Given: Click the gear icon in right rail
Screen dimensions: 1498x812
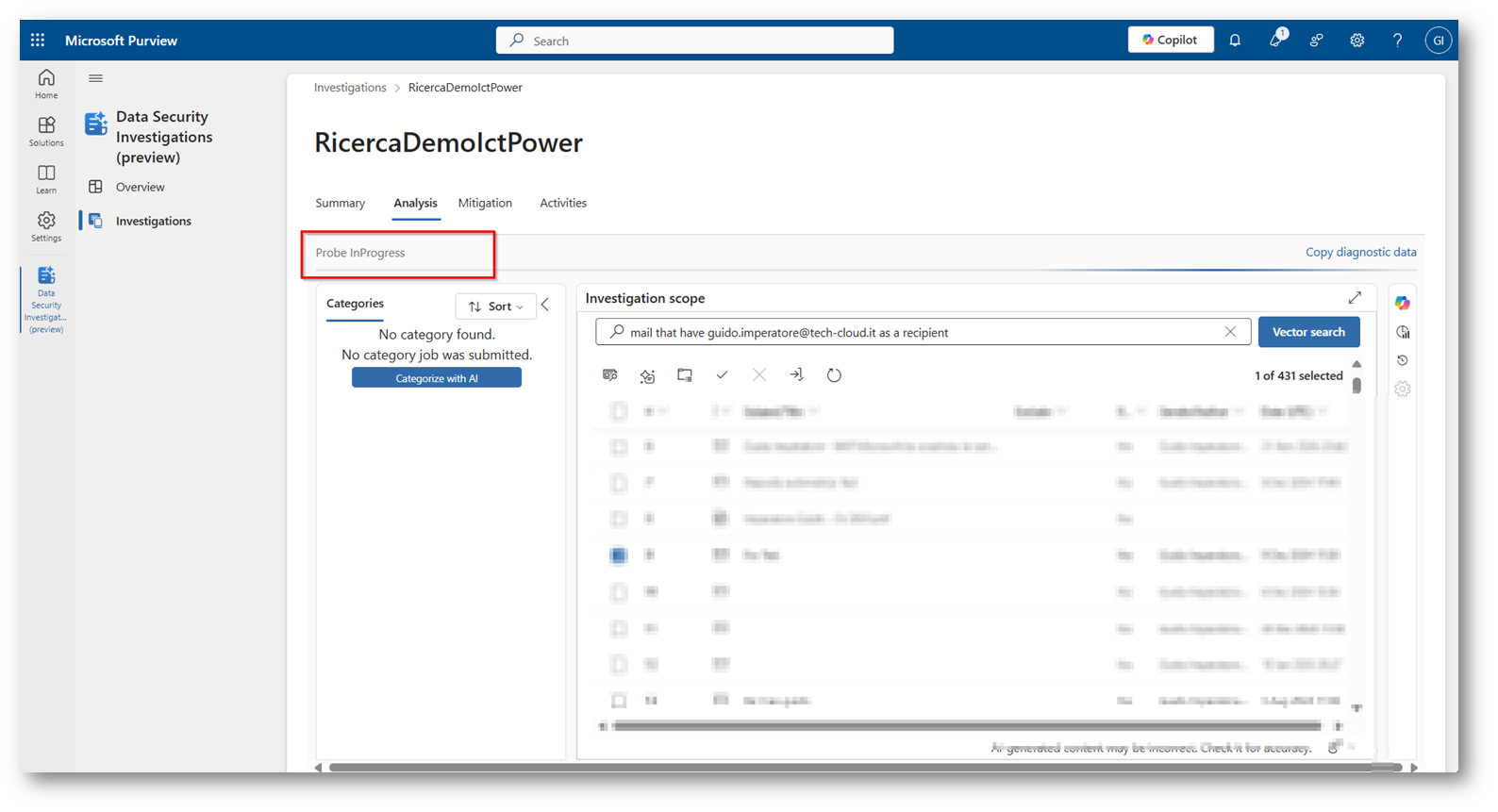Looking at the screenshot, I should tap(1403, 389).
